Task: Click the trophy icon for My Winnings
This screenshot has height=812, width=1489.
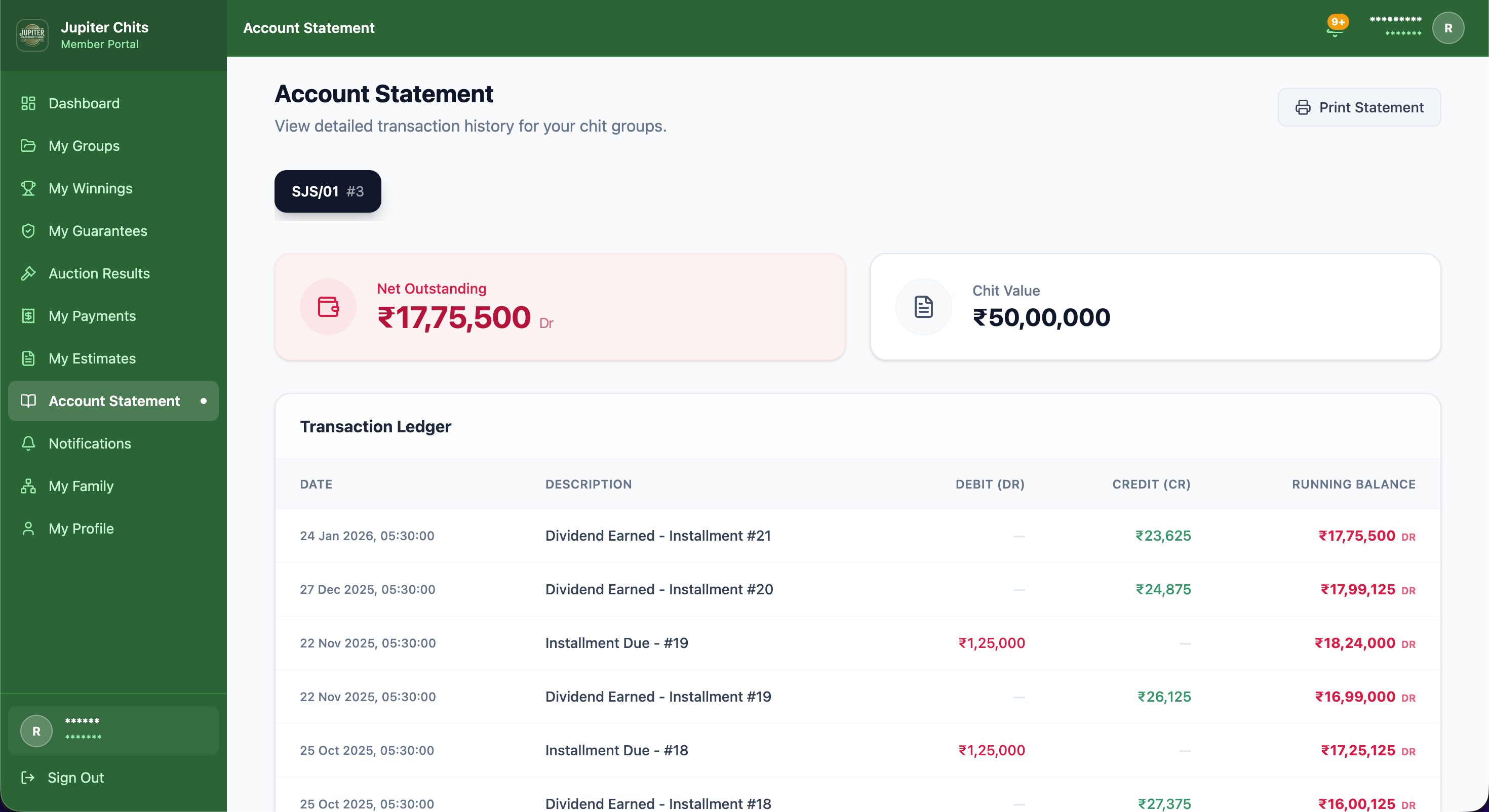Action: tap(29, 188)
